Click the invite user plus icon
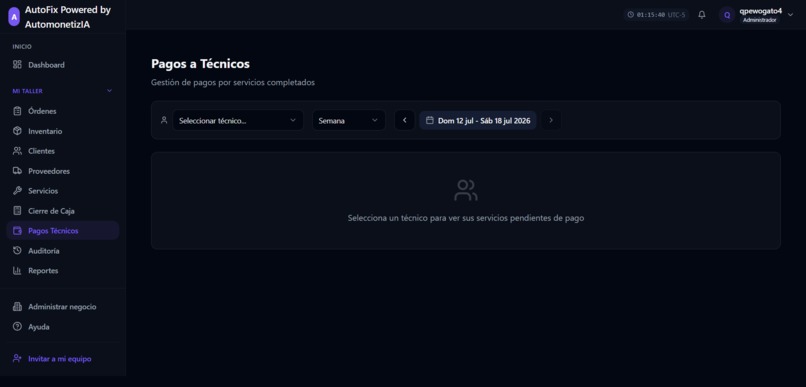This screenshot has width=806, height=387. [17, 359]
